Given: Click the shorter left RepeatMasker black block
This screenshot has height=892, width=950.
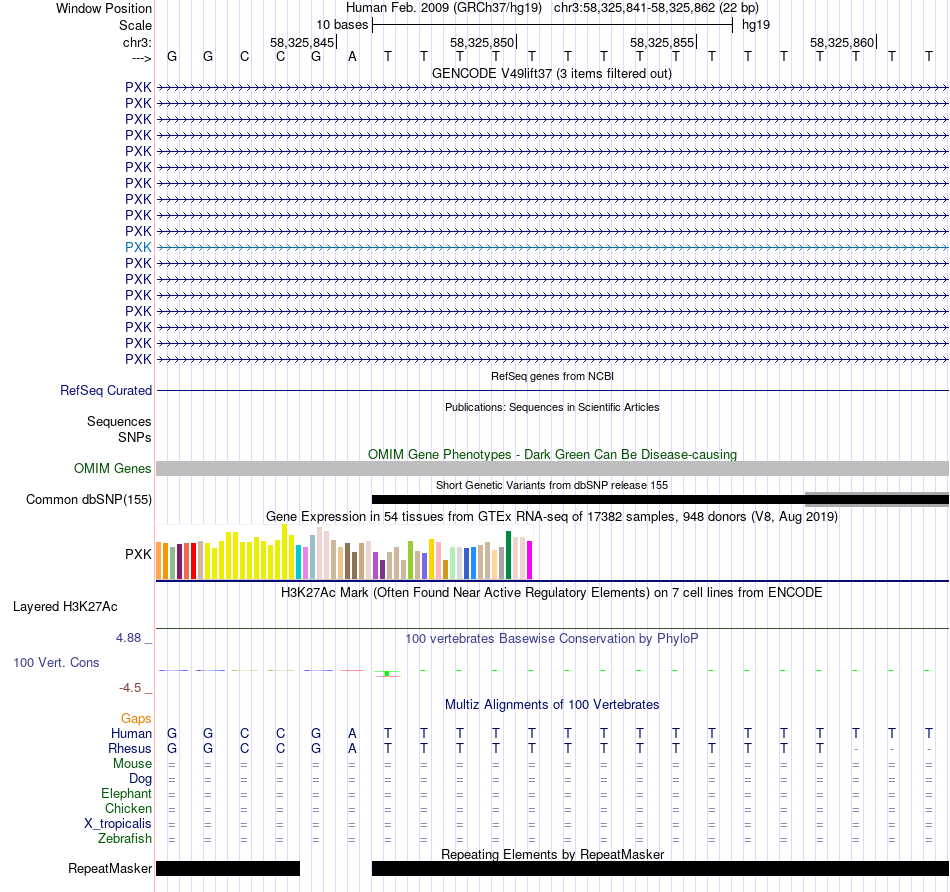Looking at the screenshot, I should click(x=228, y=868).
